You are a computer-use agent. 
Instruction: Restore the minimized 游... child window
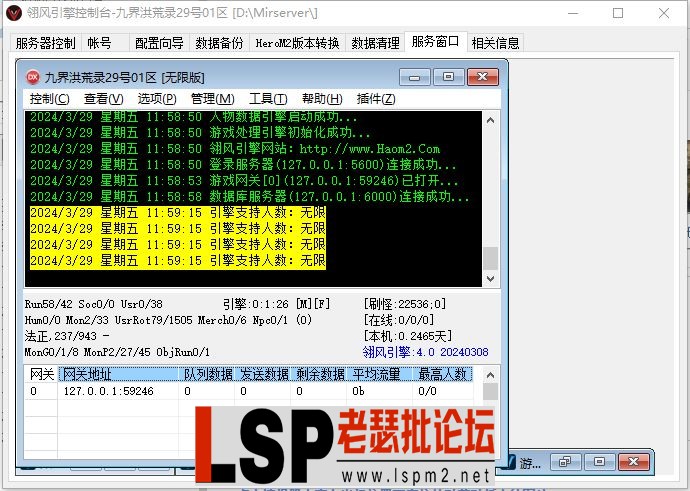tap(565, 462)
